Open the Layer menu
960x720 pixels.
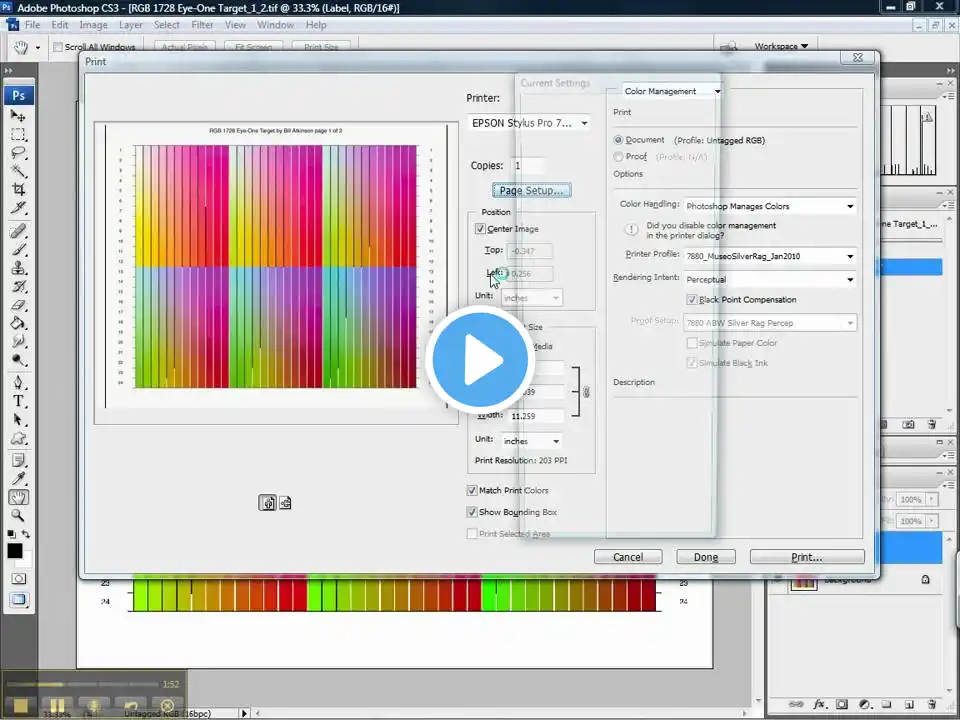[x=130, y=25]
